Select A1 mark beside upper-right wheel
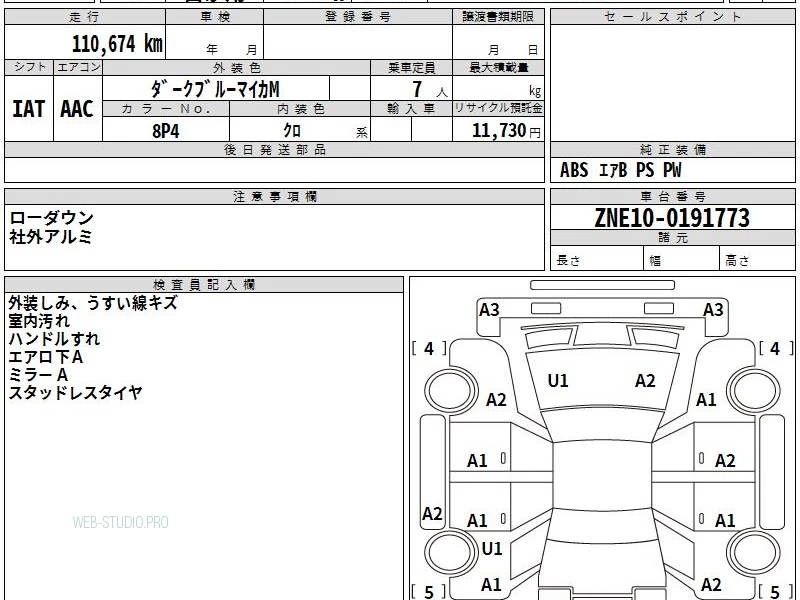The height and width of the screenshot is (600, 800). [706, 399]
